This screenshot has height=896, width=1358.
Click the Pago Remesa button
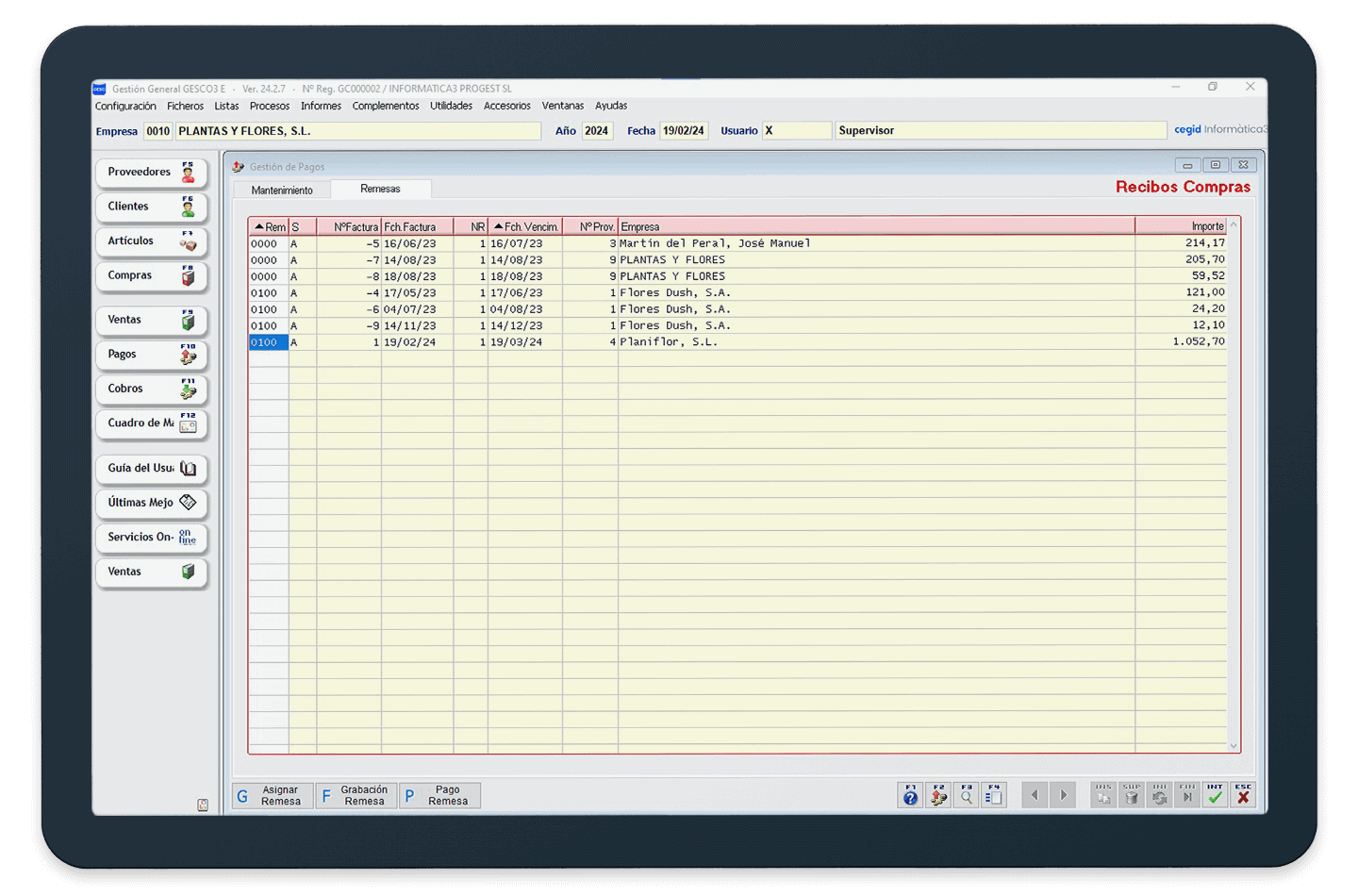pos(439,796)
